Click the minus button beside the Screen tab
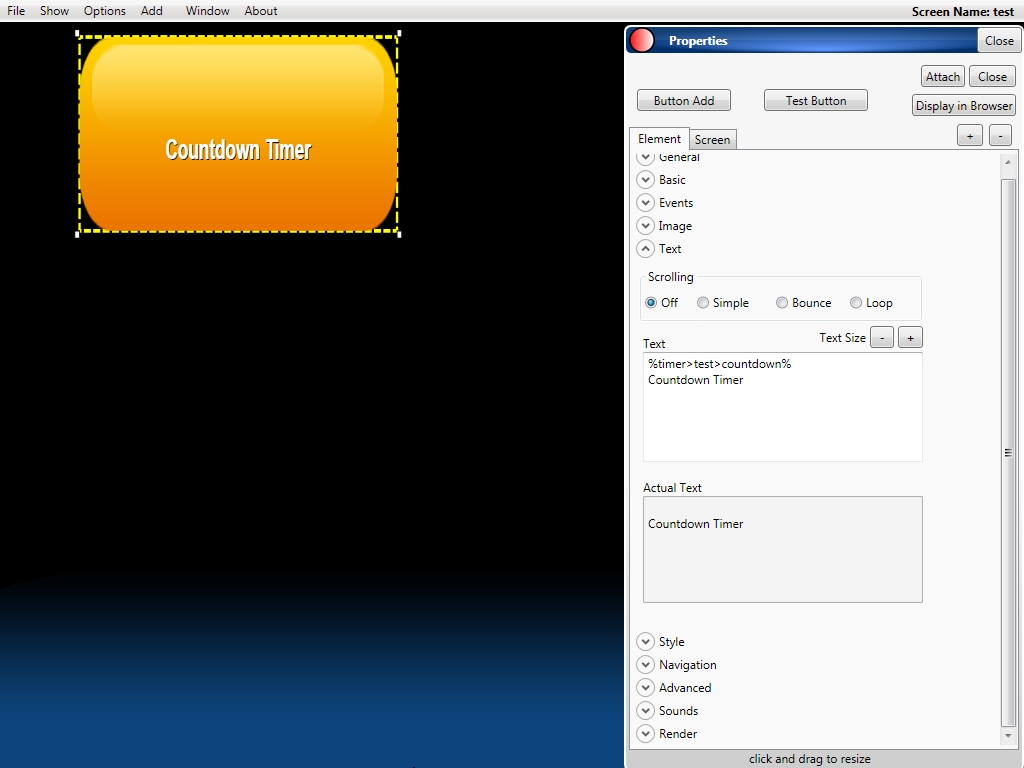Image resolution: width=1024 pixels, height=768 pixels. [1000, 136]
